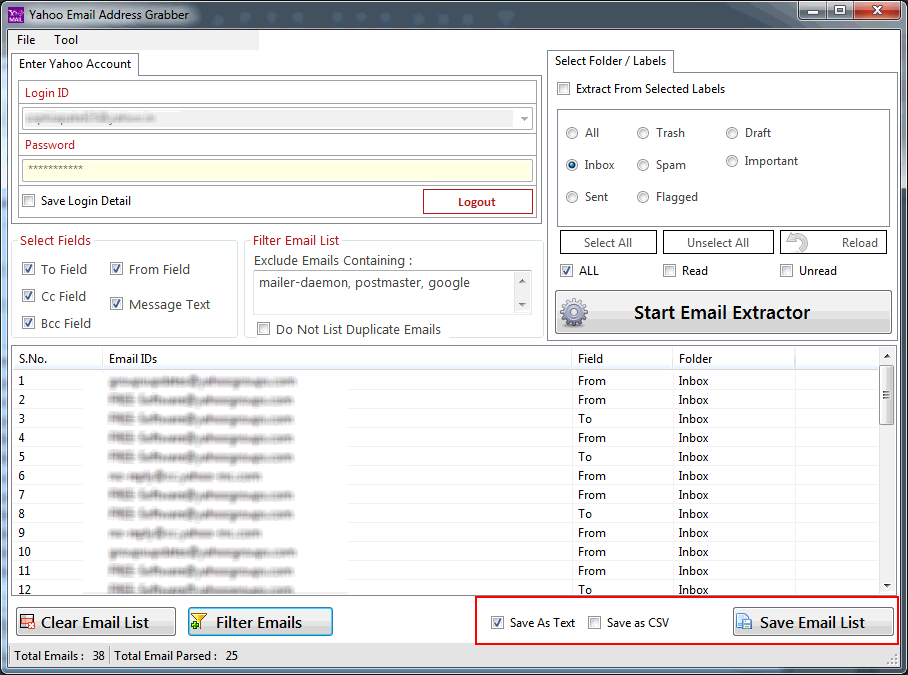Uncheck the Message Text checkbox
This screenshot has height=675, width=908.
tap(116, 303)
